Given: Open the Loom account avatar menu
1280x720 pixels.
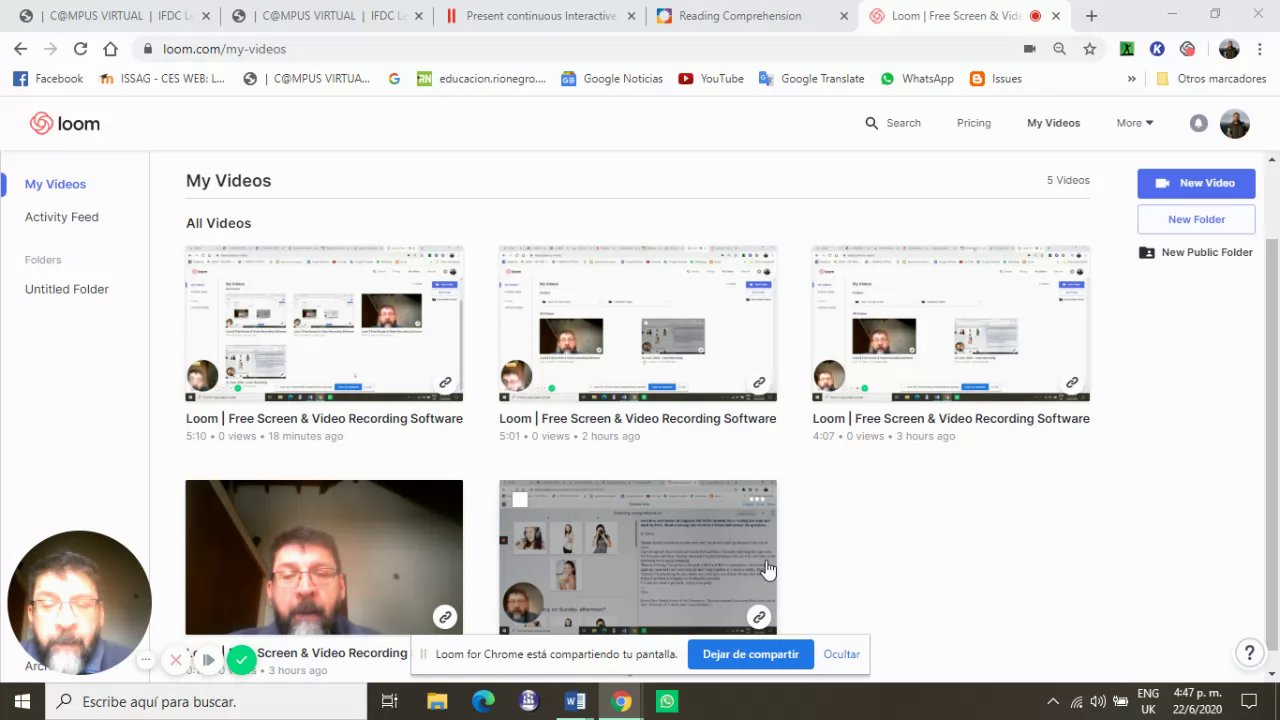Looking at the screenshot, I should point(1235,123).
